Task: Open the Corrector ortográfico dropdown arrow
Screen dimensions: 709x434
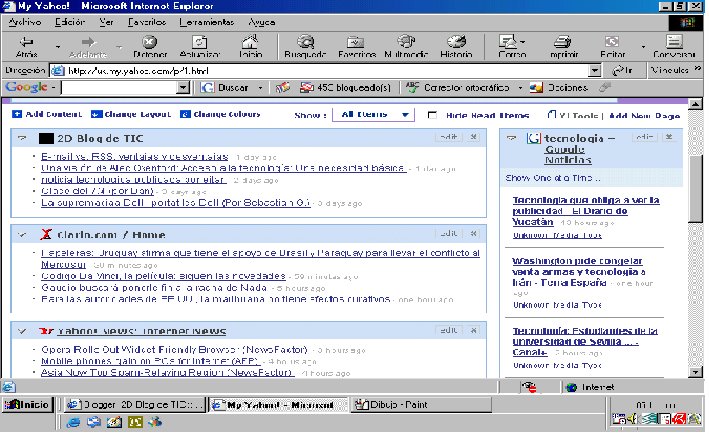Action: (x=520, y=88)
